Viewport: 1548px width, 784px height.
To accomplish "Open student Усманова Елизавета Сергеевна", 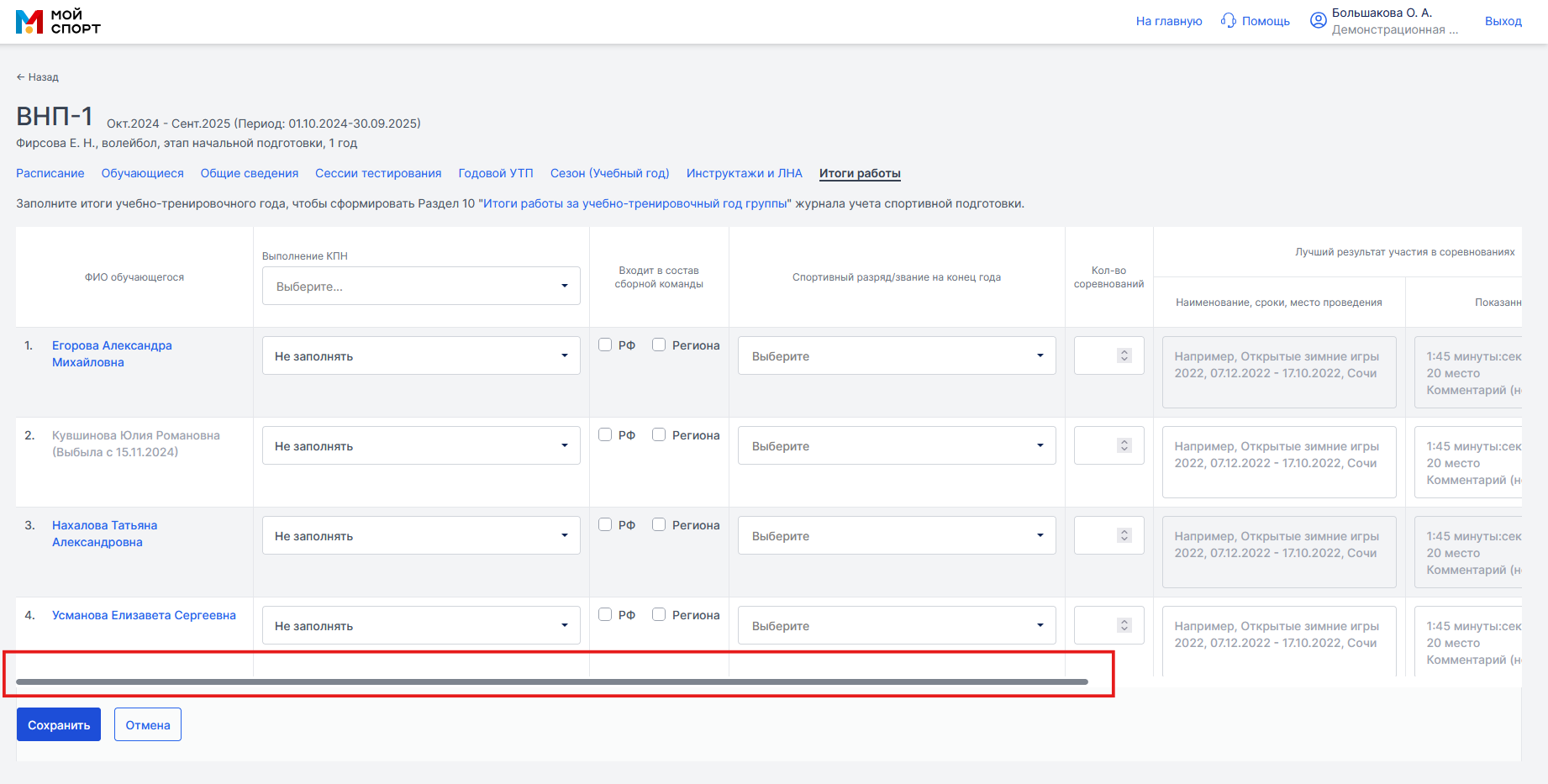I will click(x=144, y=615).
